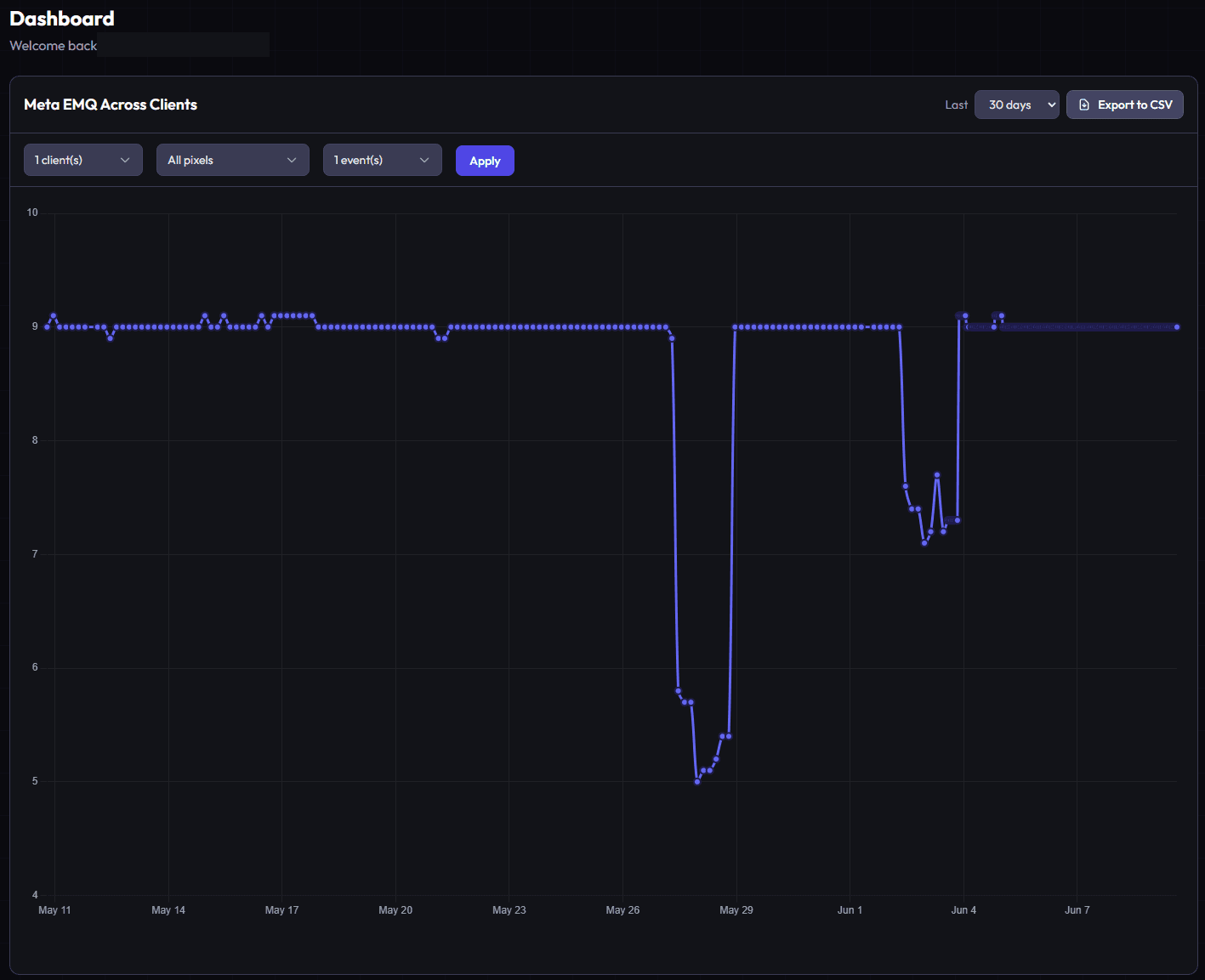Click the Apply button

point(485,161)
